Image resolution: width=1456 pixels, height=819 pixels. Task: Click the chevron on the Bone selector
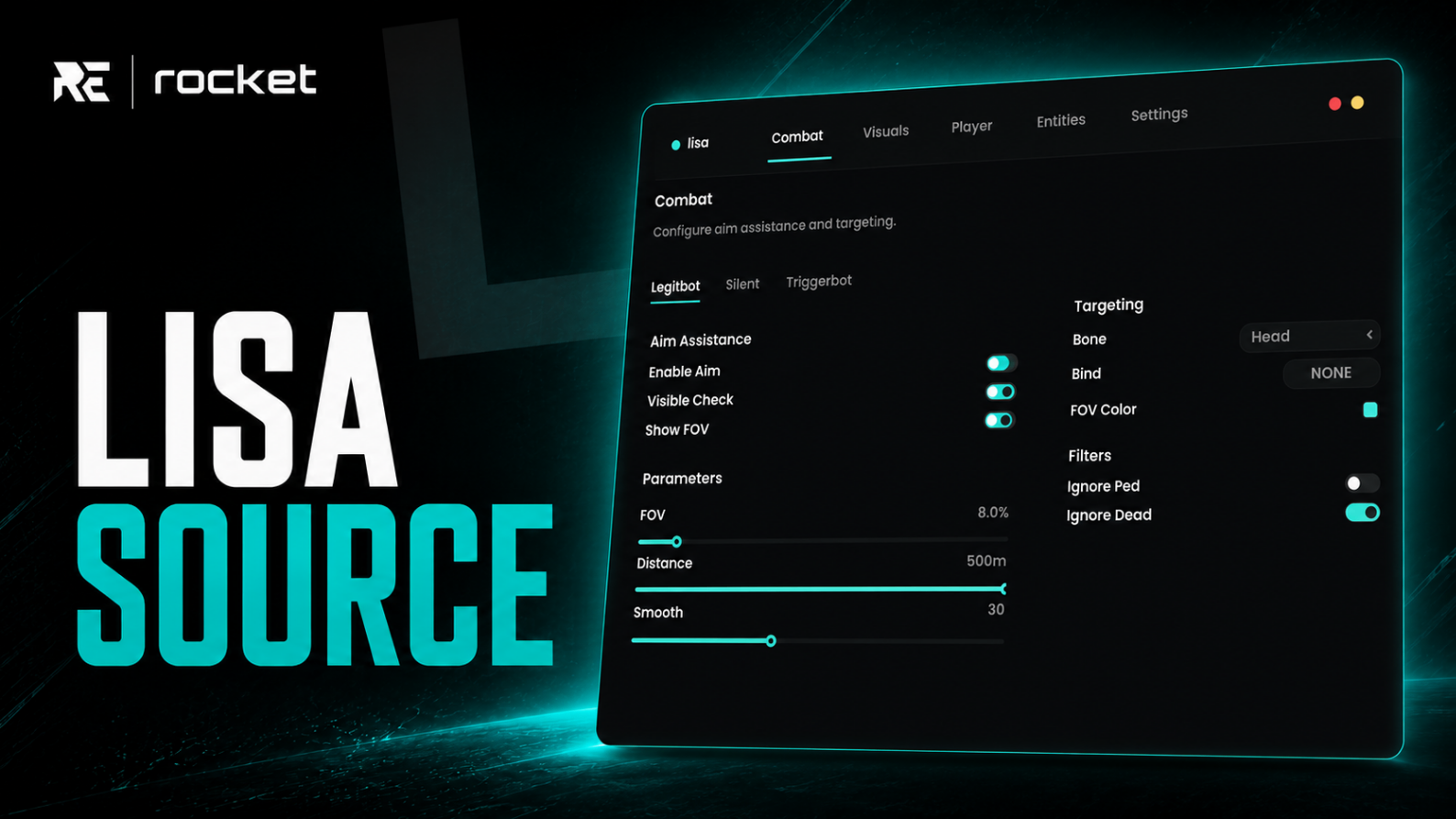pos(1369,335)
